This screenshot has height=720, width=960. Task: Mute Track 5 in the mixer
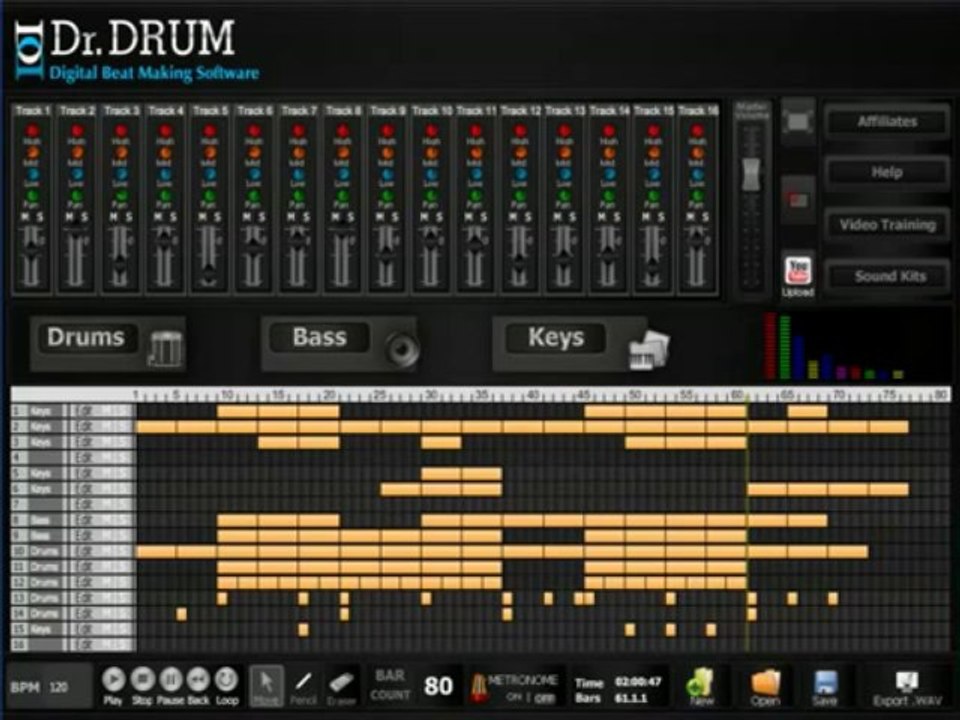click(x=203, y=217)
